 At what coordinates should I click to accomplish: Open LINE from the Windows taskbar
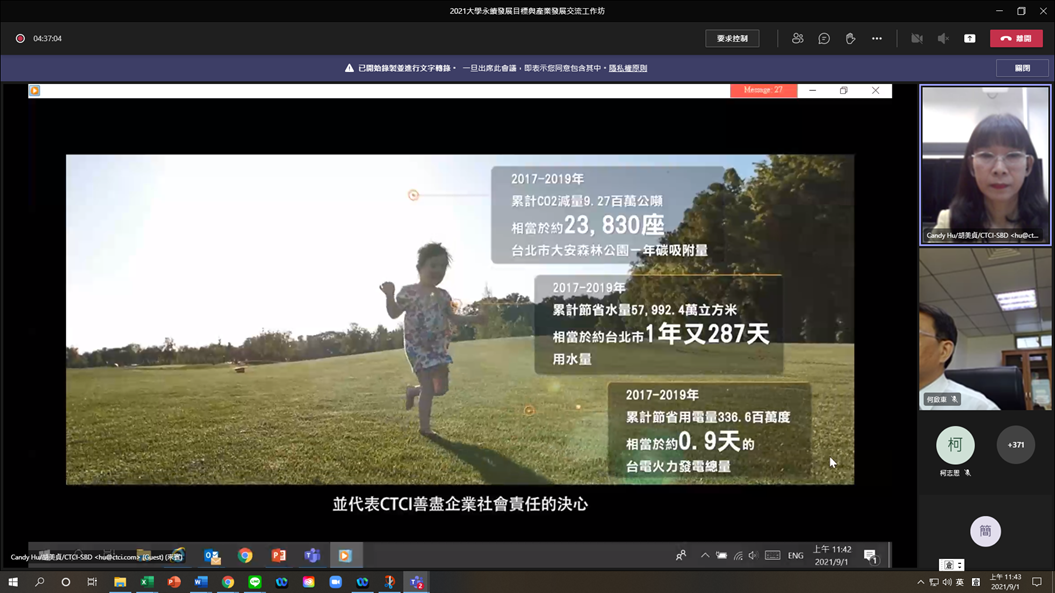coord(255,582)
